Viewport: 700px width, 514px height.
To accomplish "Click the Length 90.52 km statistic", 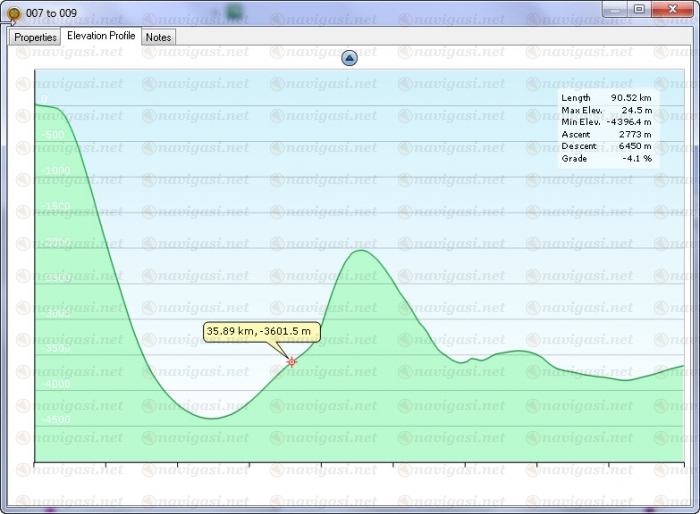I will click(x=606, y=97).
